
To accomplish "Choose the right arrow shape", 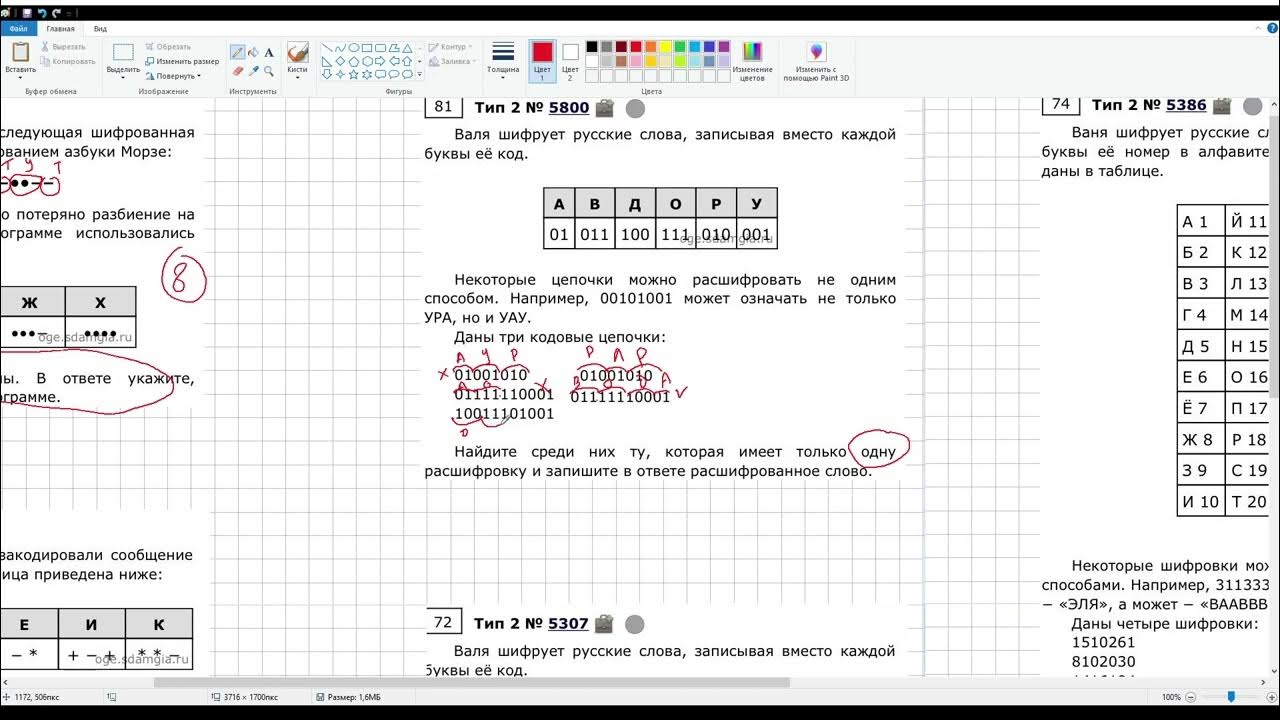I will [380, 61].
